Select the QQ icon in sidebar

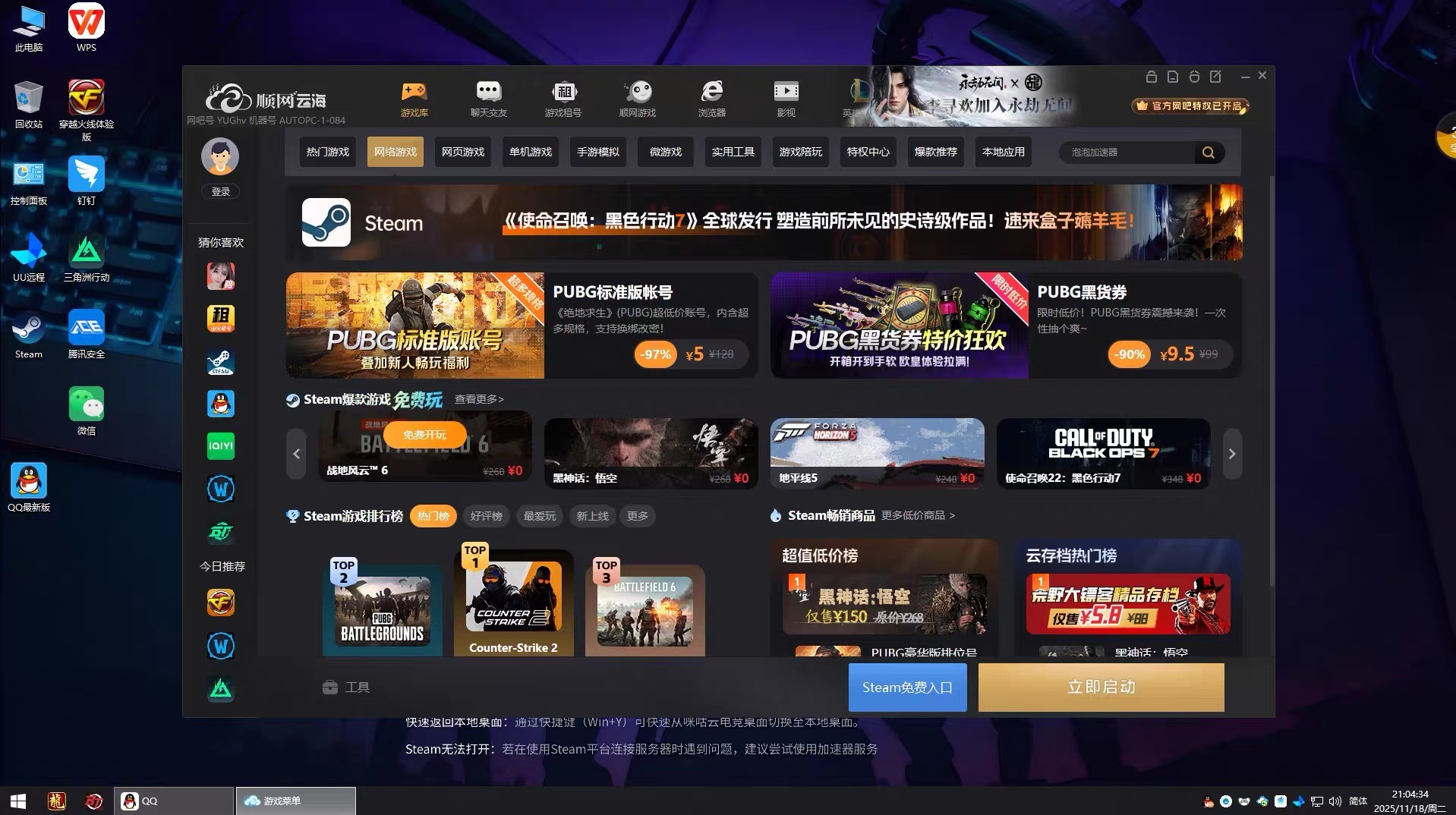219,403
